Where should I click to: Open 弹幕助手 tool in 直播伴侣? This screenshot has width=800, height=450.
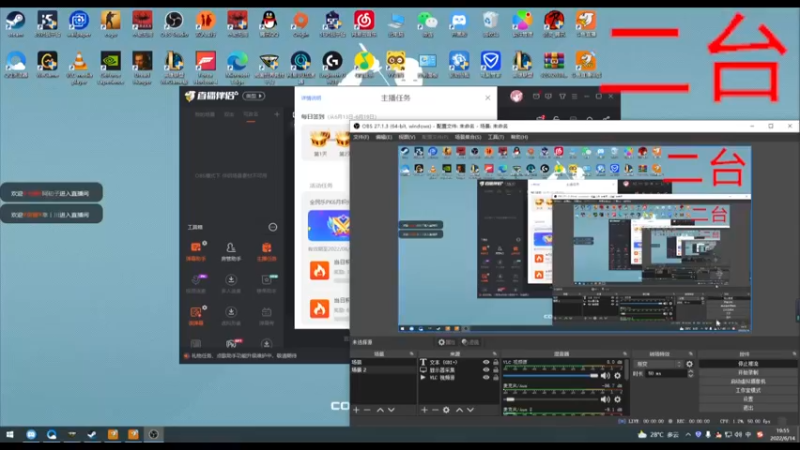(x=196, y=252)
